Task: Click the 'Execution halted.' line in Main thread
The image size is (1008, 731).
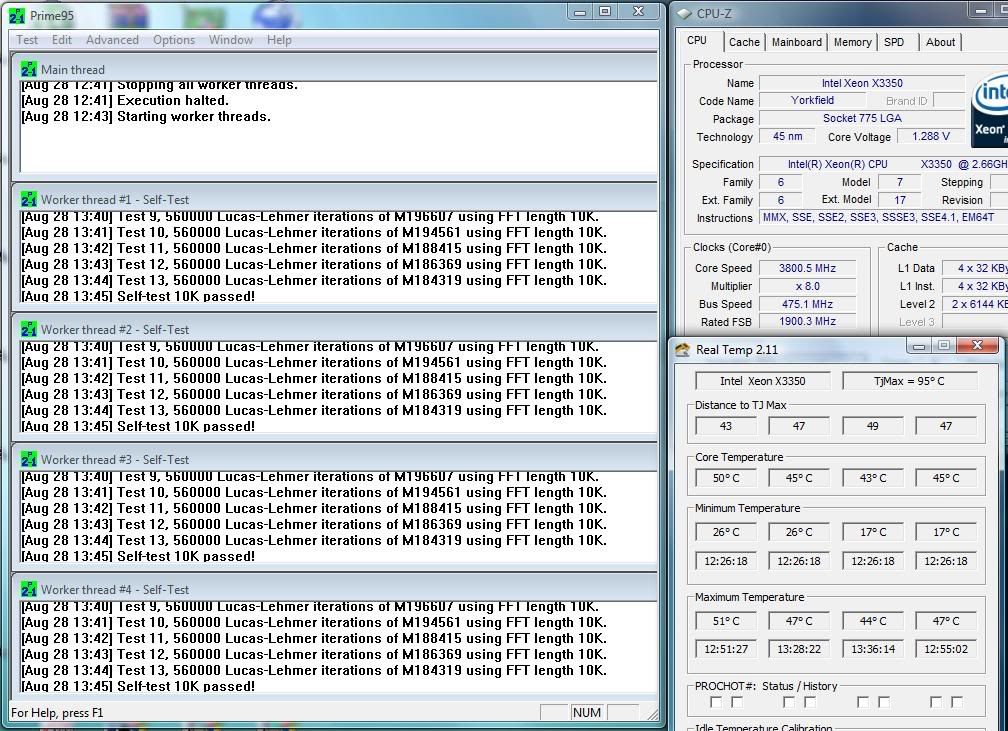Action: [x=125, y=100]
